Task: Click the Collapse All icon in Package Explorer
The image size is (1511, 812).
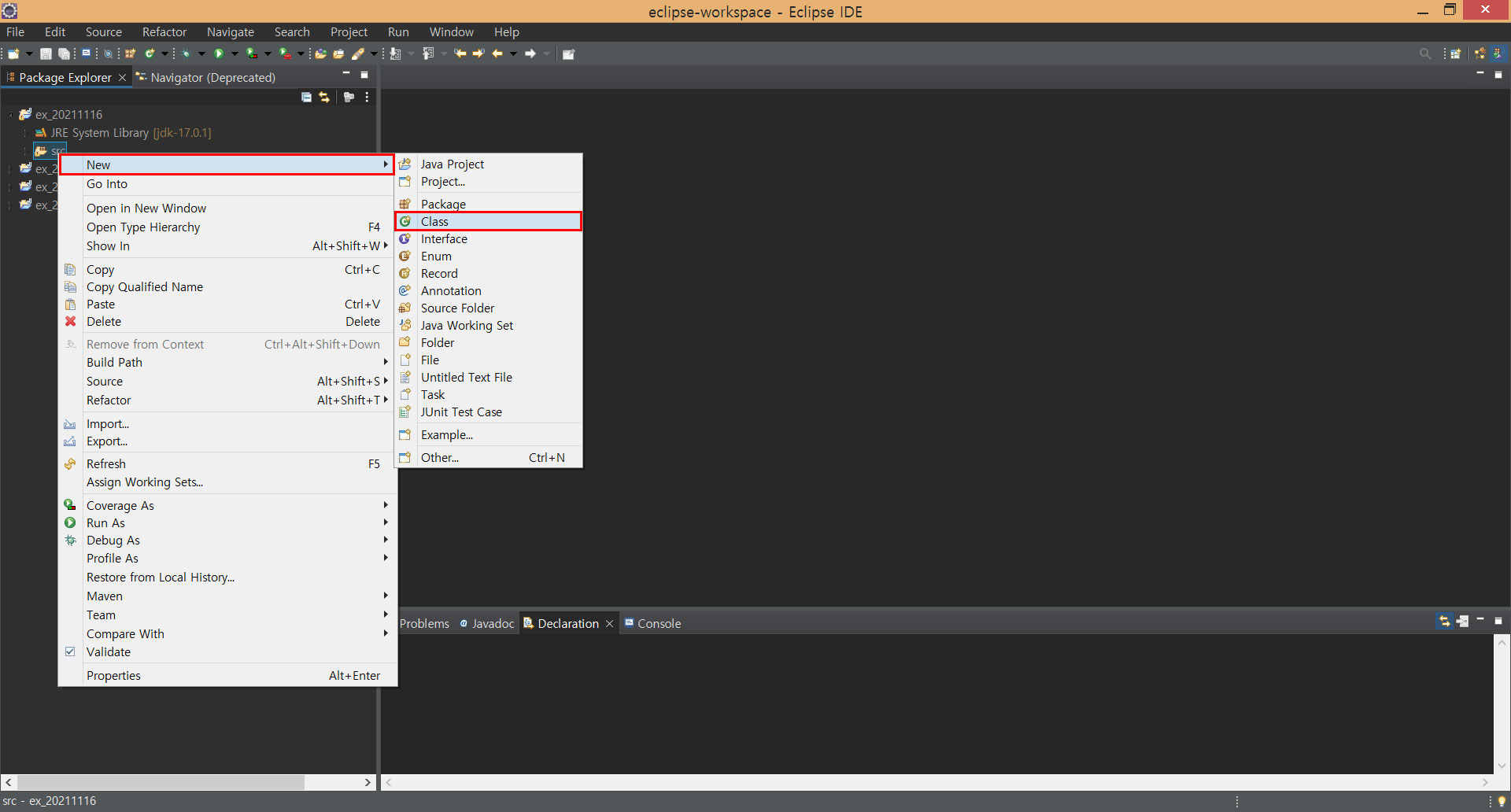Action: point(306,97)
